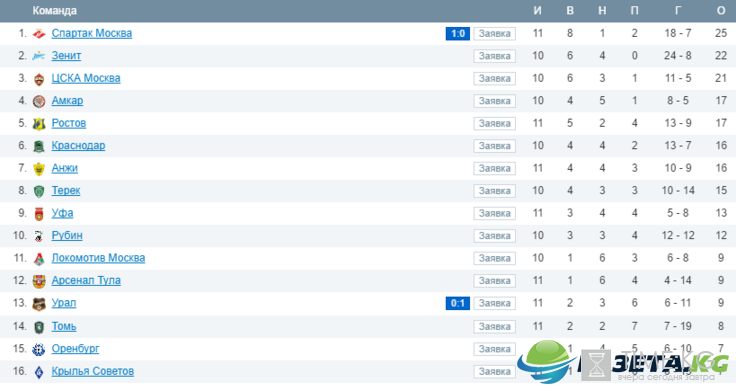The height and width of the screenshot is (391, 736).
Task: Click the 0:1 score badge for Урал
Action: [458, 304]
